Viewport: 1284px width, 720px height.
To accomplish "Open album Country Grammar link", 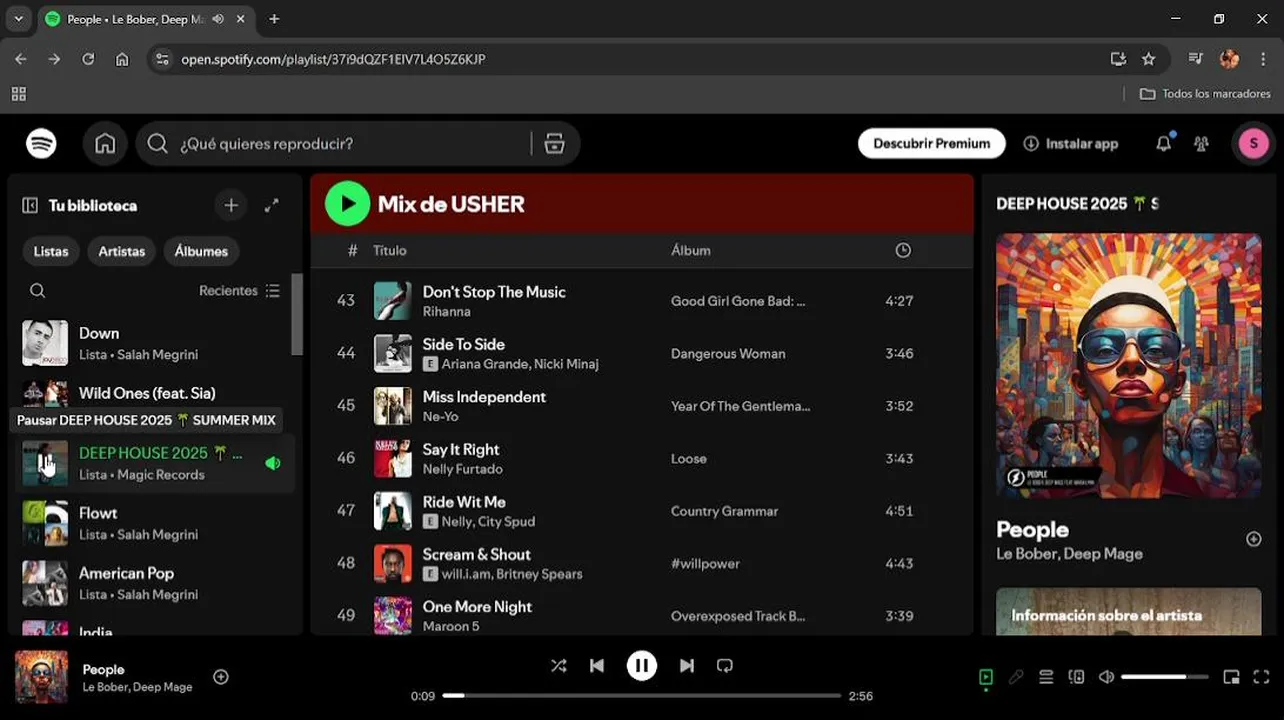I will pos(724,511).
